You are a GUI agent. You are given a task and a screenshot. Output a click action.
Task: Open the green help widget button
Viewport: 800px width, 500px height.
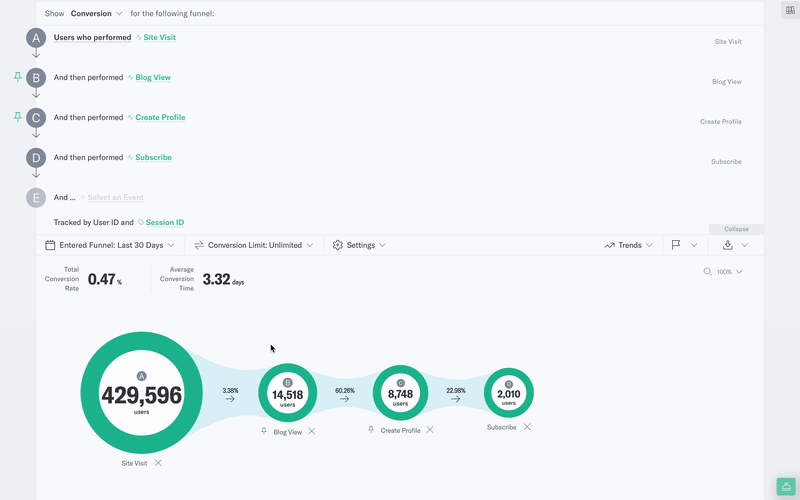tap(786, 487)
